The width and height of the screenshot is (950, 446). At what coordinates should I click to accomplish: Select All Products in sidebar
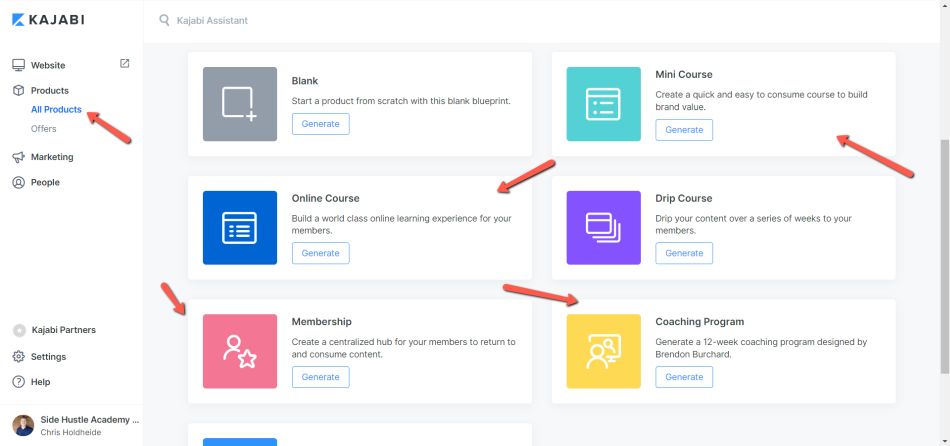coord(56,110)
